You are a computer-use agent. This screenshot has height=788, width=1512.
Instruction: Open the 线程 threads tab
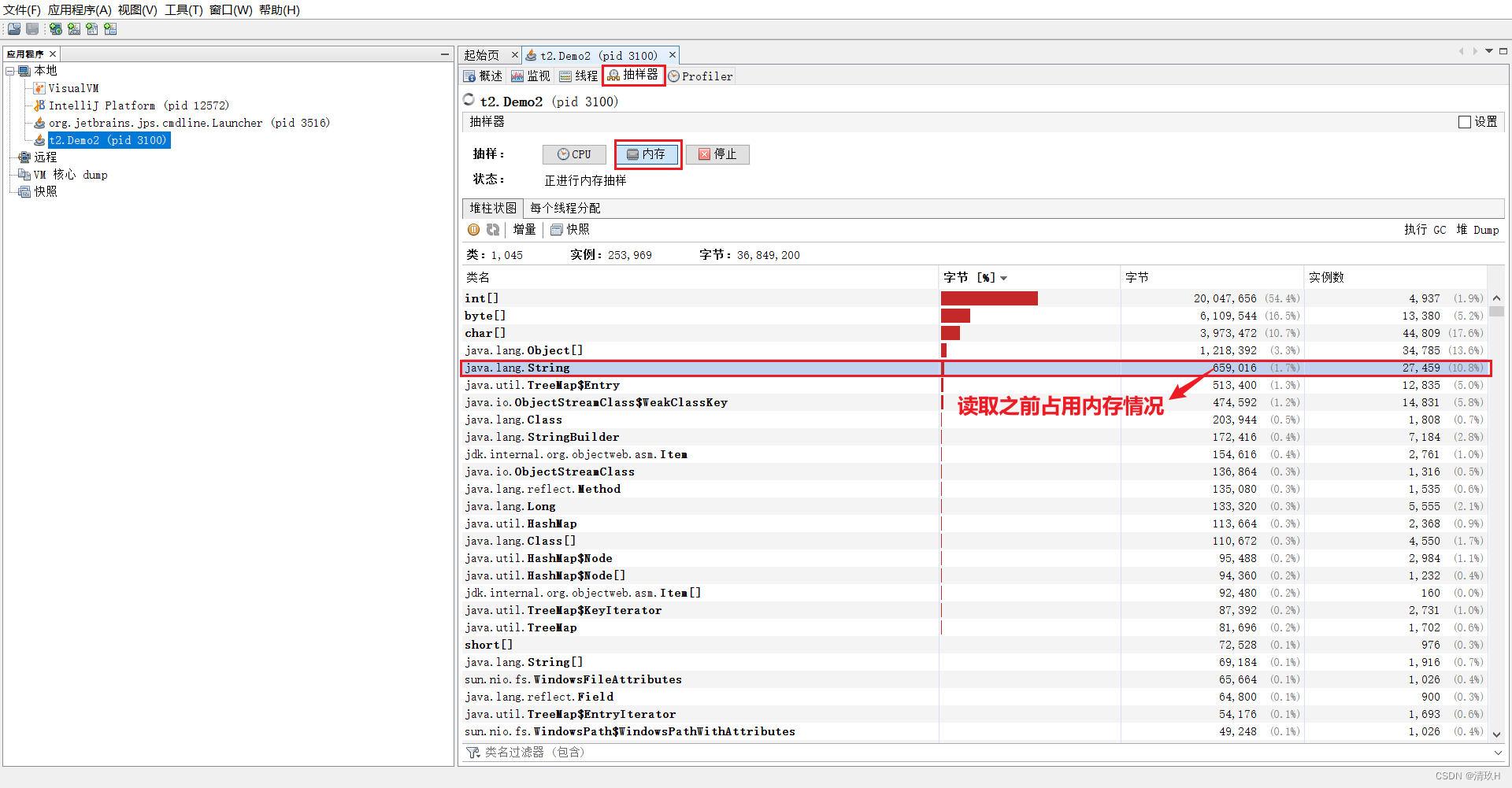pyautogui.click(x=579, y=76)
